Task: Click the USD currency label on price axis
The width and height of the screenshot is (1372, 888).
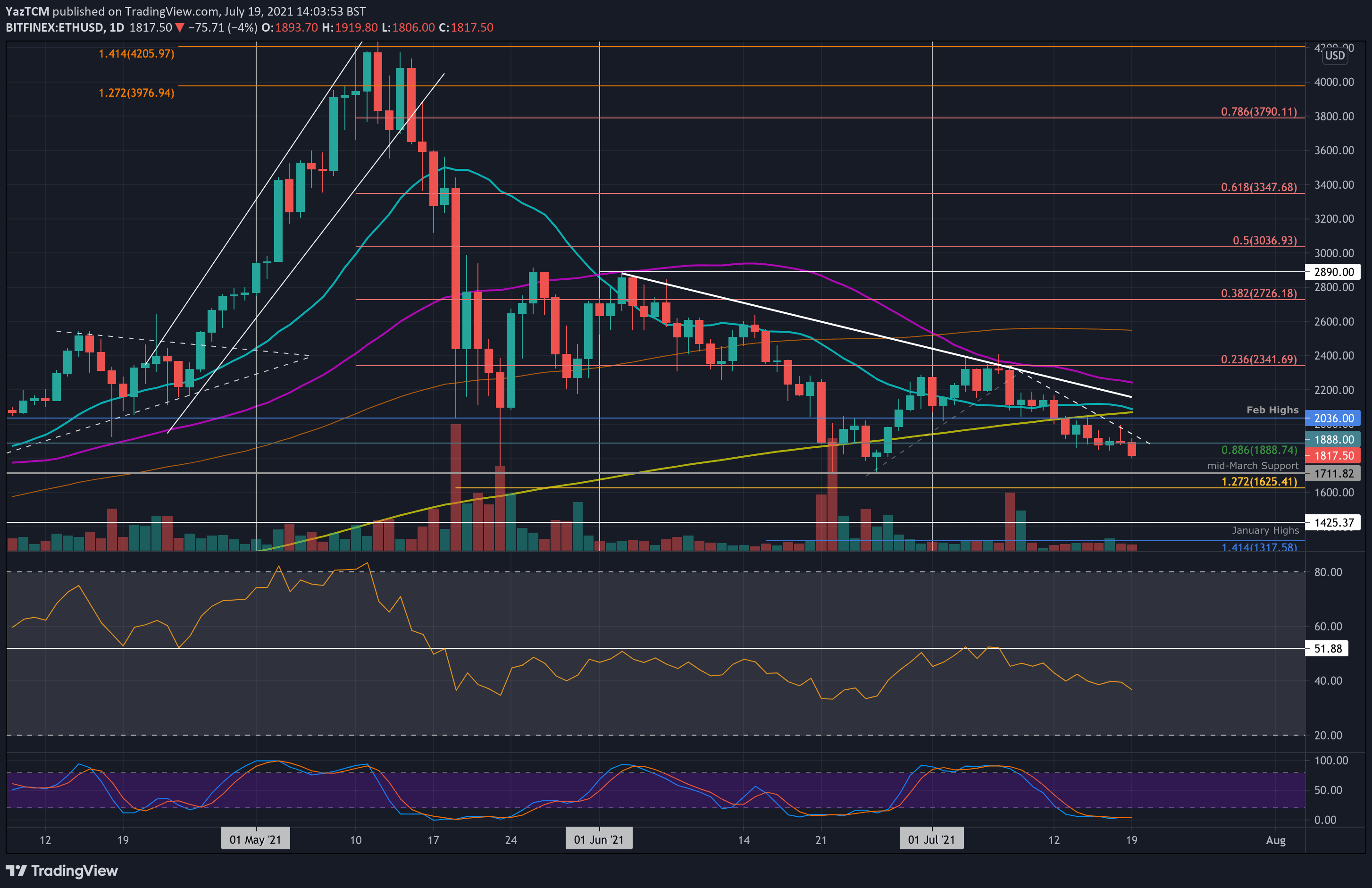Action: click(x=1335, y=55)
